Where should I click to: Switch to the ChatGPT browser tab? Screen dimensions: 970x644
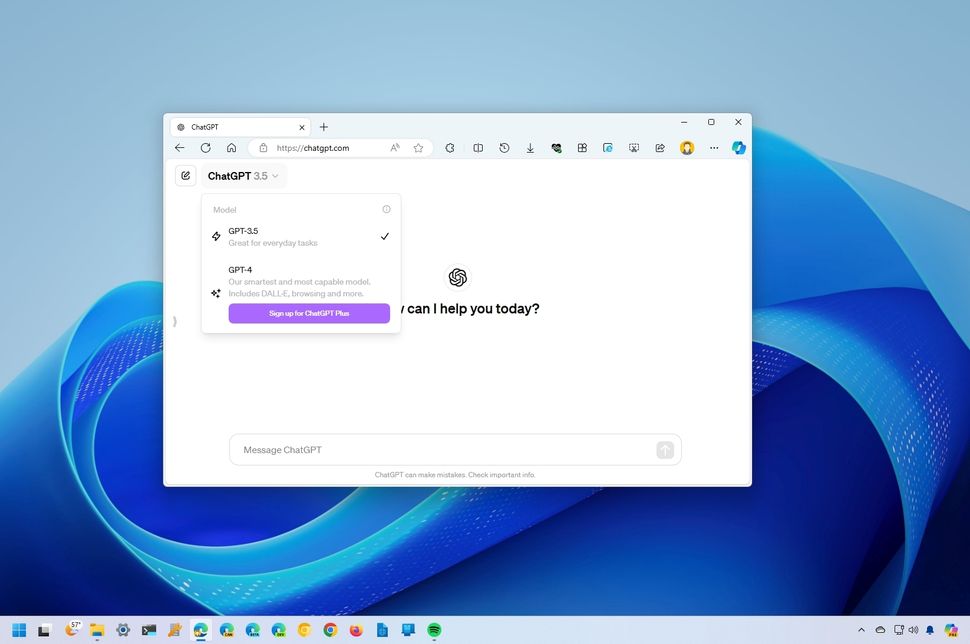click(x=241, y=127)
